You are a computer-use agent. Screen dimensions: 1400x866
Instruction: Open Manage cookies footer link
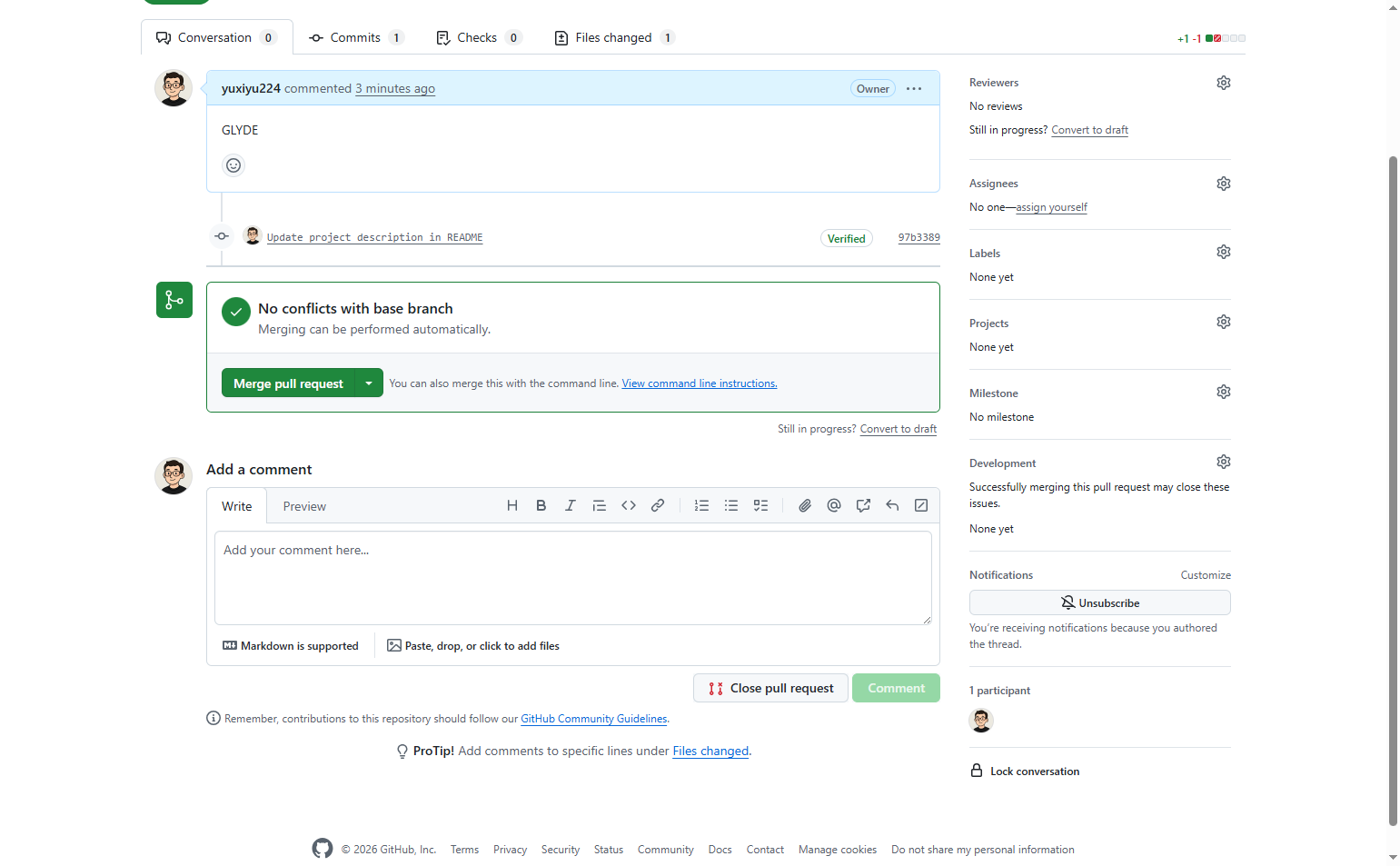tap(838, 850)
